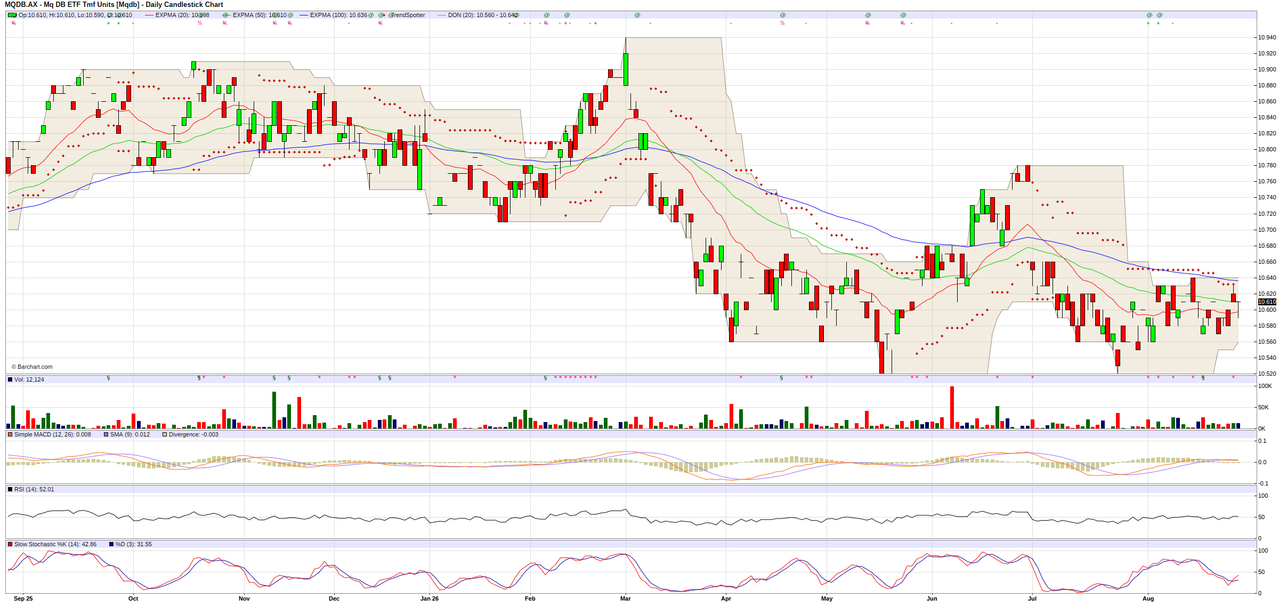The height and width of the screenshot is (615, 1279).
Task: Click the 'Mar' date axis label
Action: click(x=625, y=598)
